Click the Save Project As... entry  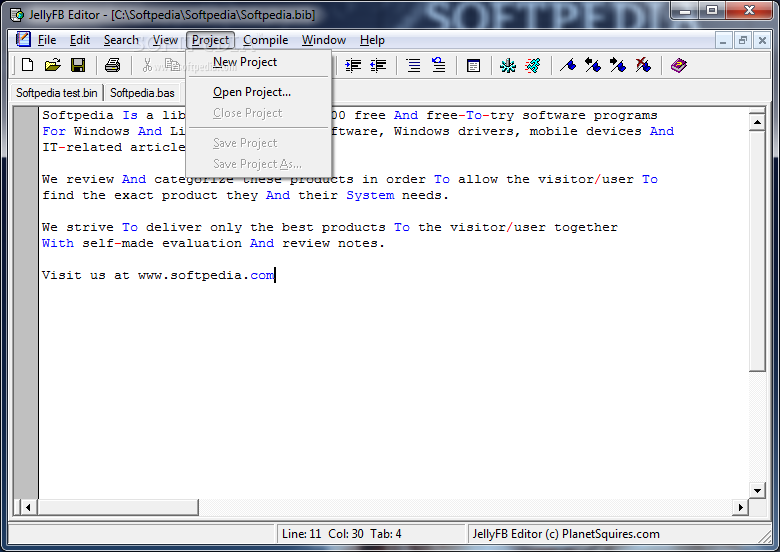tap(258, 164)
